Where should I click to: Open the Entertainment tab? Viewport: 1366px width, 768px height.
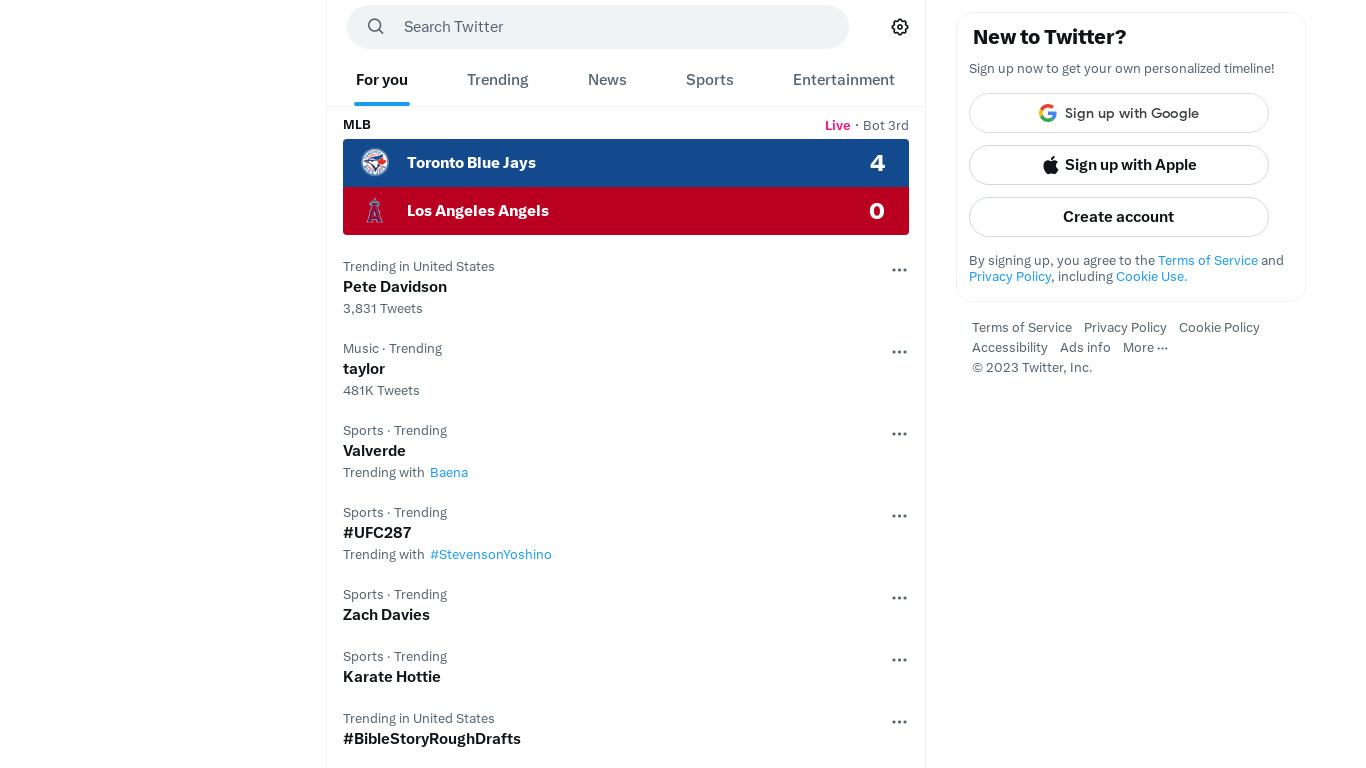click(844, 80)
